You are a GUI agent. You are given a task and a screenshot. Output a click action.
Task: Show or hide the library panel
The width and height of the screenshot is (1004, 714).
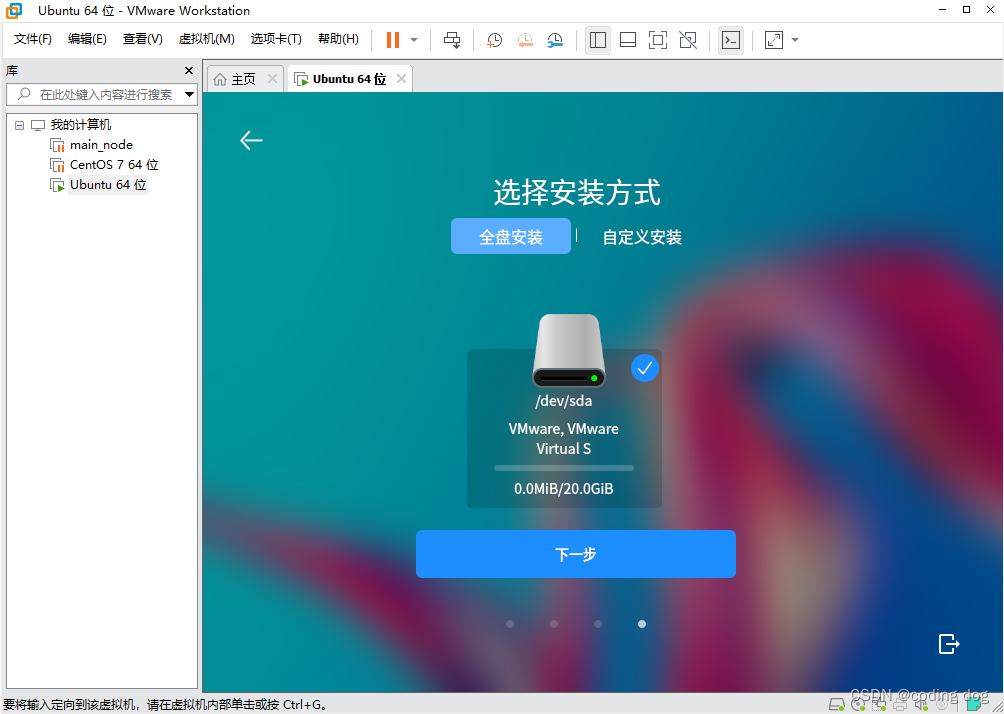coord(597,40)
